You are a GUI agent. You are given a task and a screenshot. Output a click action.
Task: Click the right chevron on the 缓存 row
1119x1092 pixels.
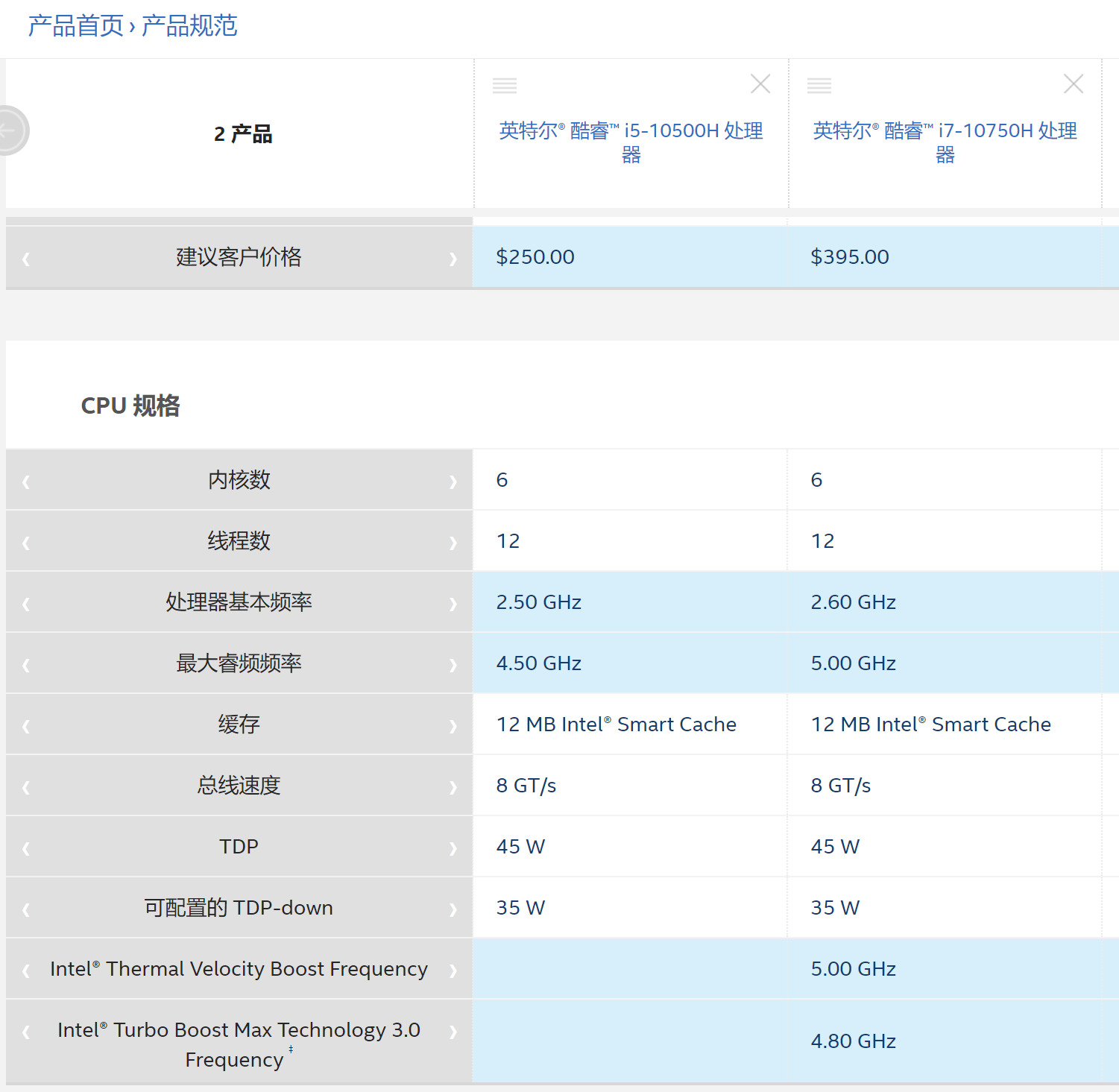tap(453, 724)
